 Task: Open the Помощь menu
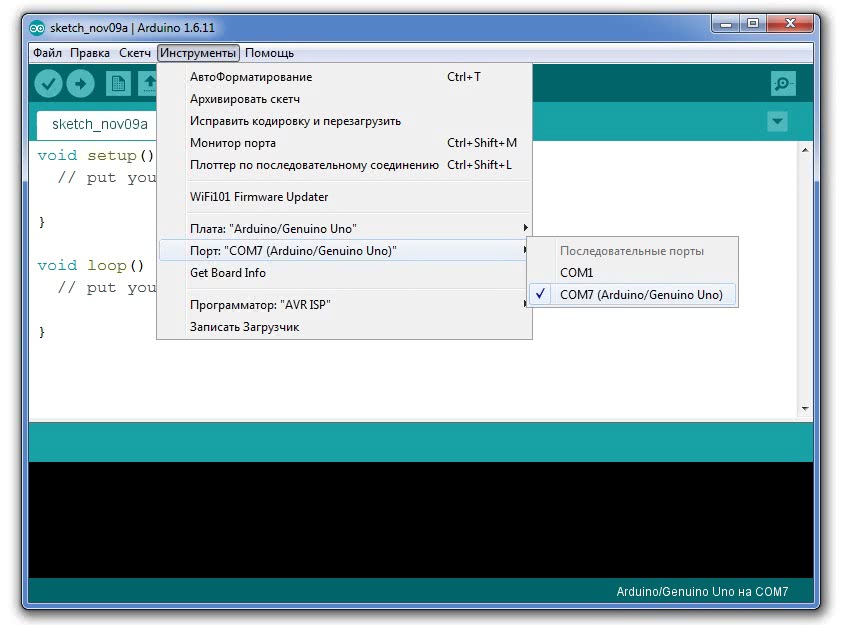(x=269, y=53)
